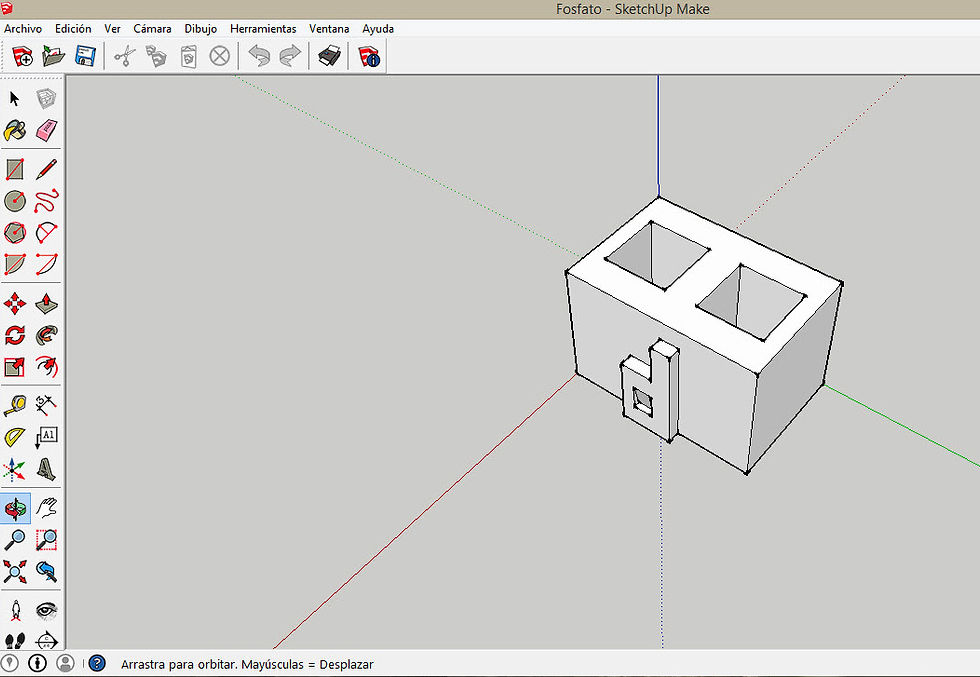
Task: Select the 3D Text tool
Action: coord(46,469)
